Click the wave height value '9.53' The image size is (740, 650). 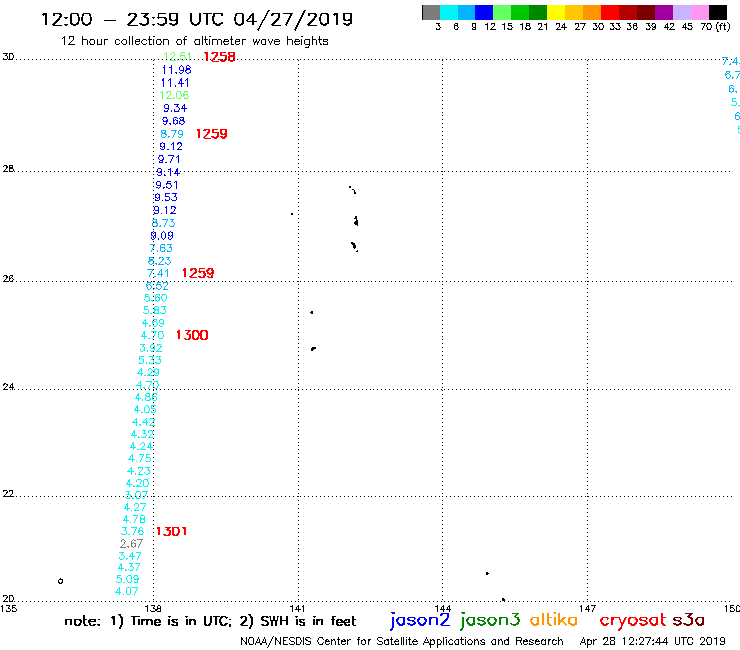pos(166,197)
